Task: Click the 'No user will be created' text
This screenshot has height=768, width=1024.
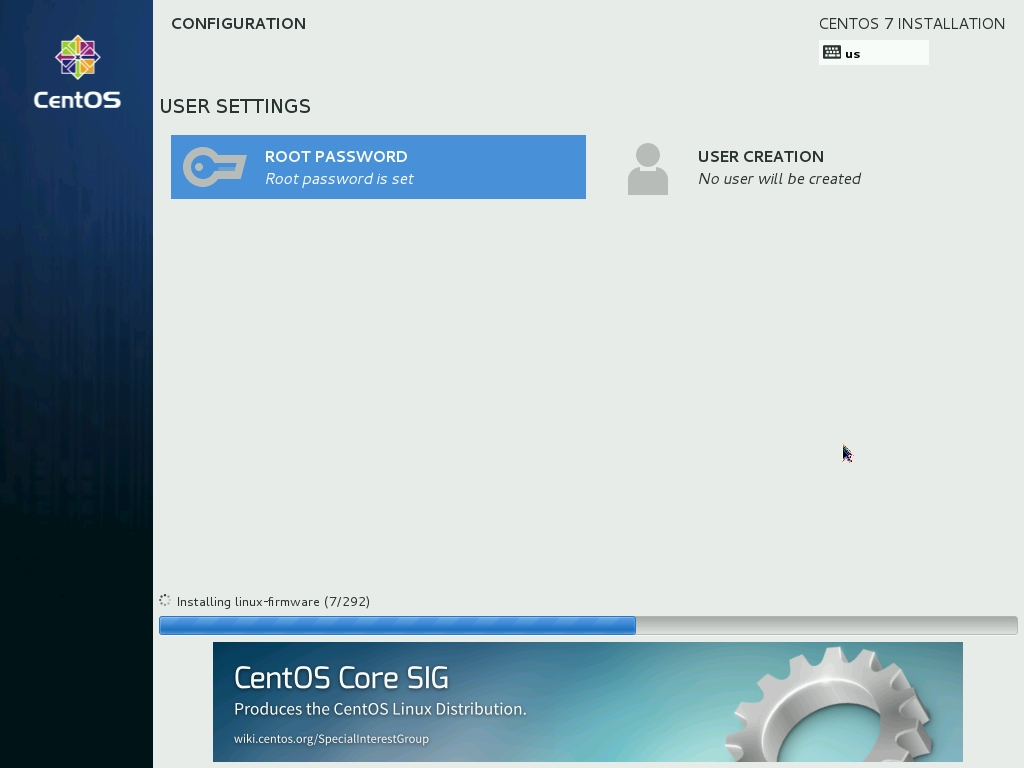Action: click(779, 179)
